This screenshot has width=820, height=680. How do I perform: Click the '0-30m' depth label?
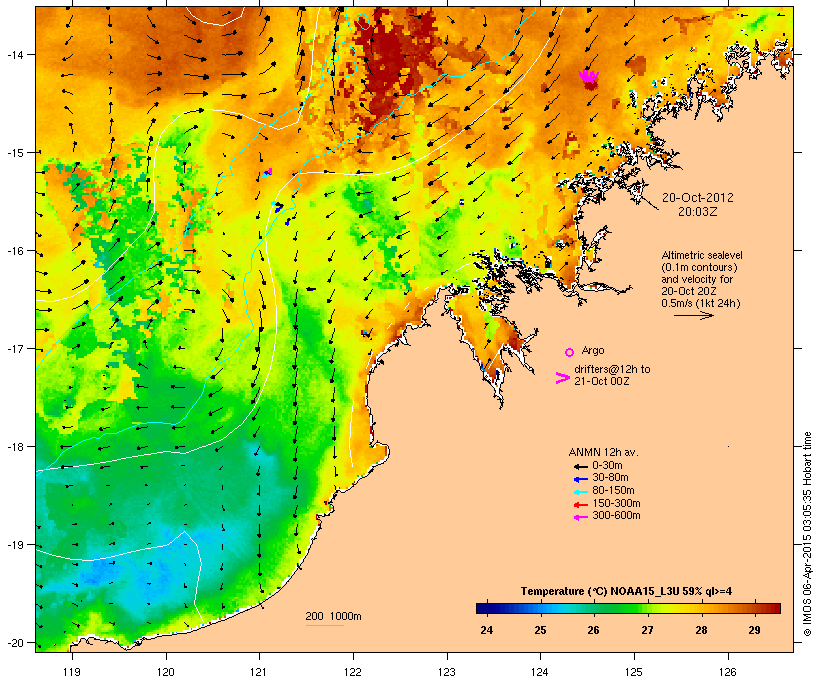click(x=607, y=466)
